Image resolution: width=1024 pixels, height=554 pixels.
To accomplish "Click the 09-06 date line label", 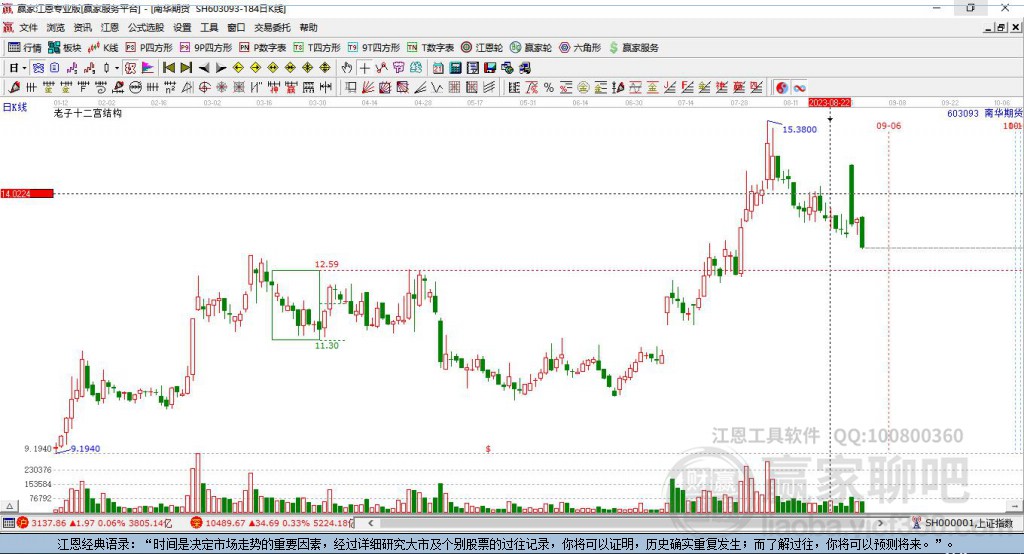I will [x=888, y=125].
